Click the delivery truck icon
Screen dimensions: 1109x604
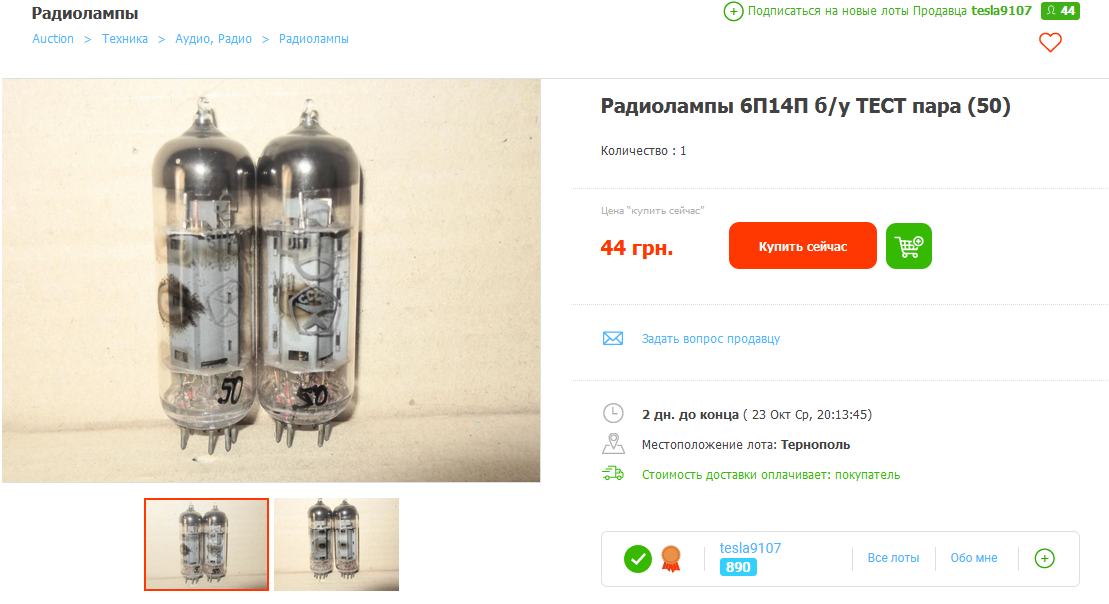(x=613, y=474)
